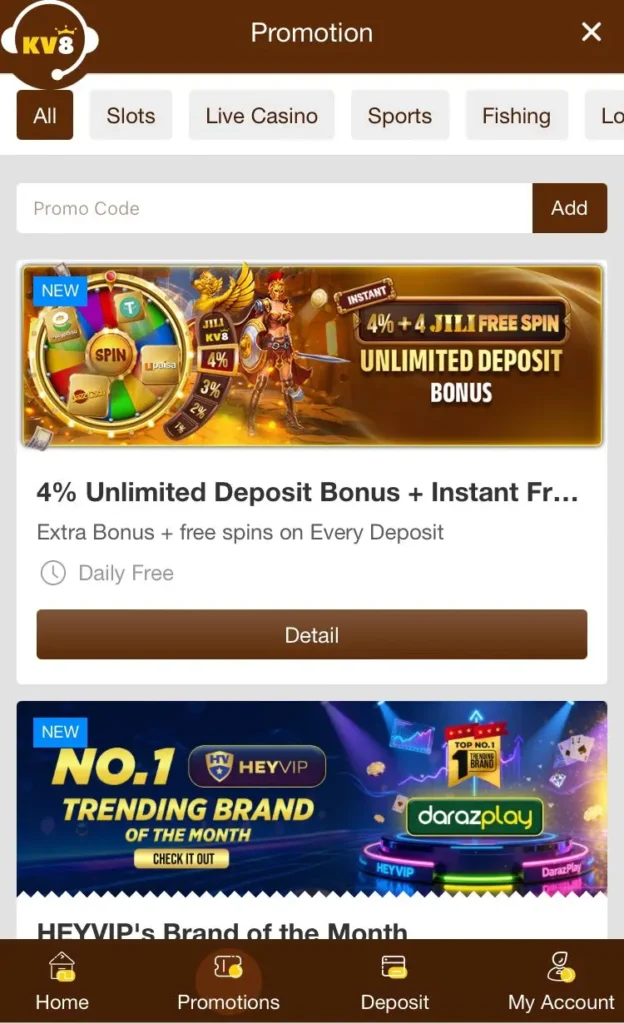Open the My Account profile icon

(561, 967)
